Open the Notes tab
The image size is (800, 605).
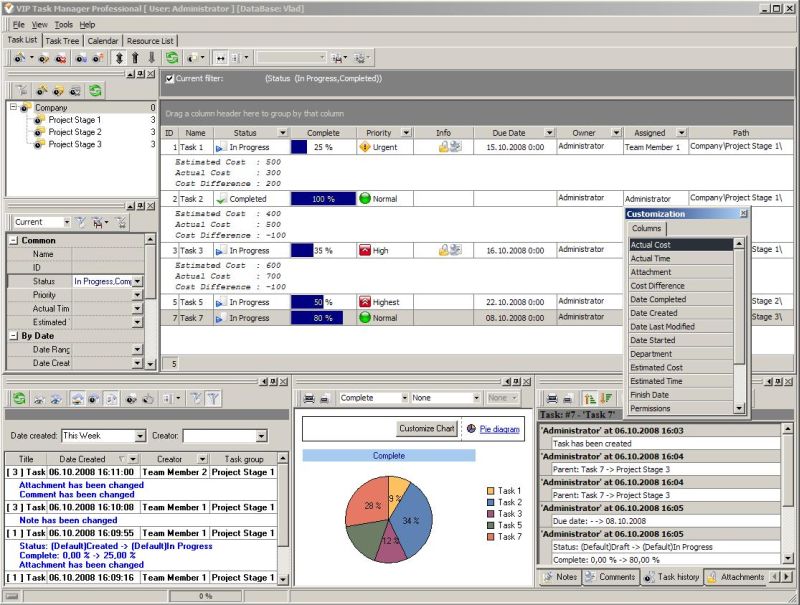point(560,577)
